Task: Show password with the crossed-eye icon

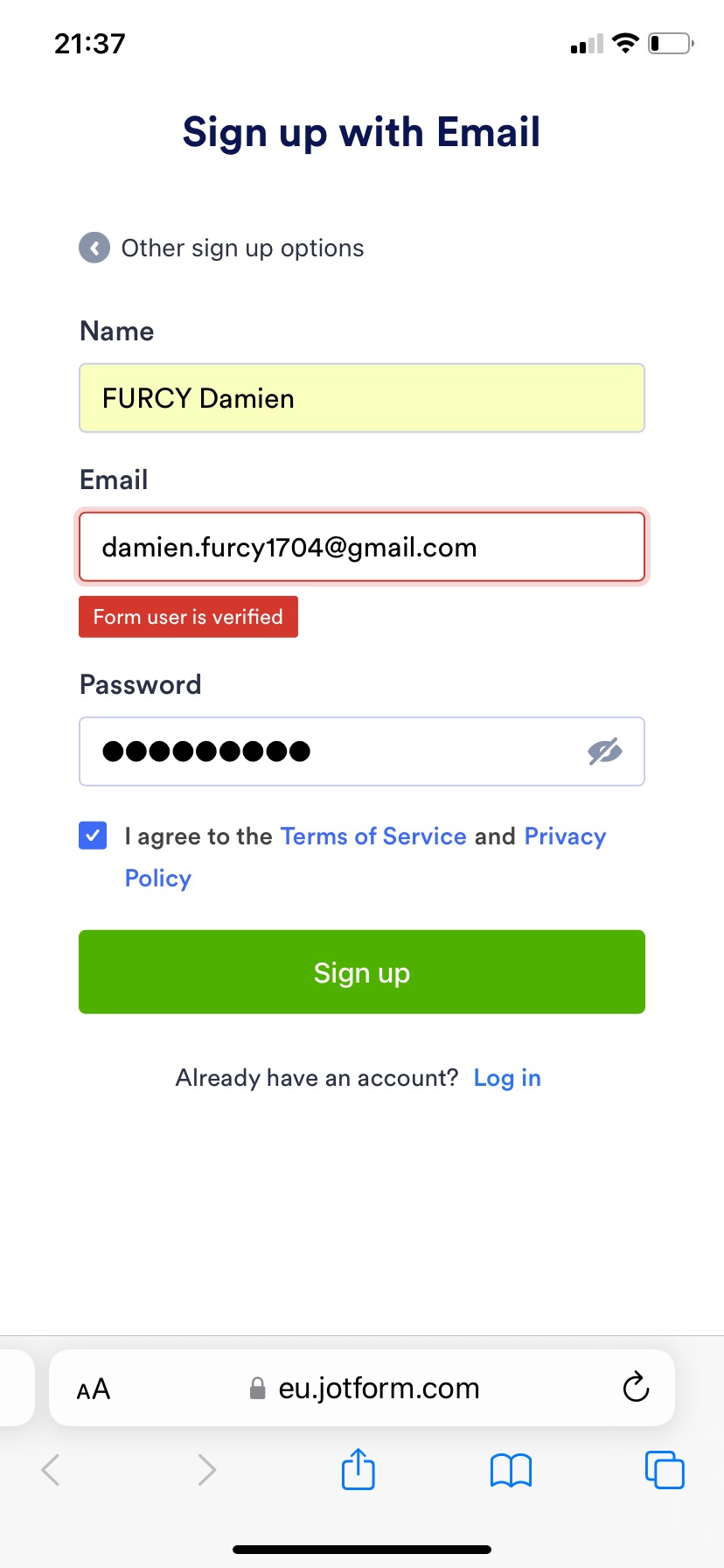Action: pos(604,751)
